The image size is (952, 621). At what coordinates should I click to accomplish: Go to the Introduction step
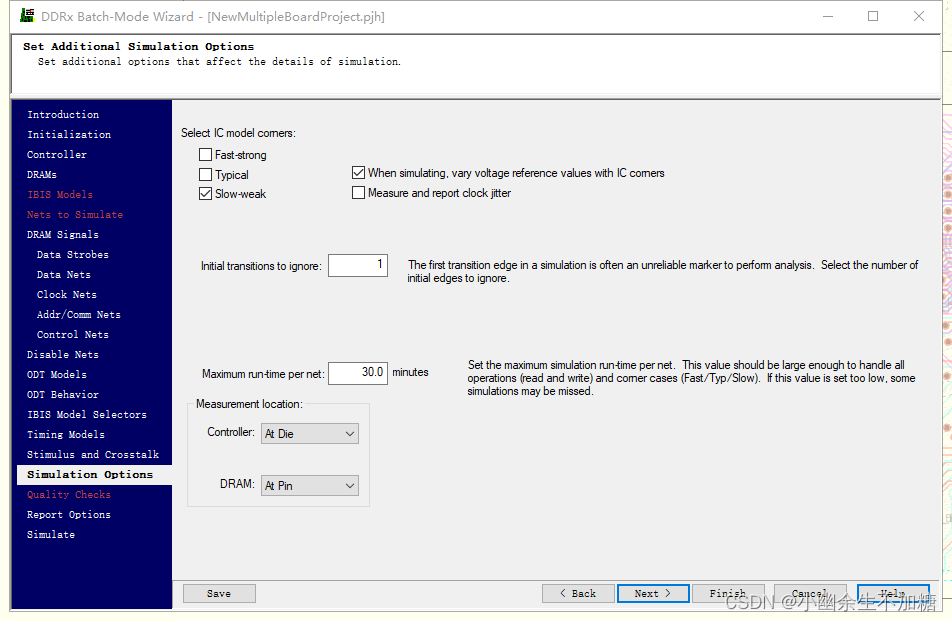(63, 115)
